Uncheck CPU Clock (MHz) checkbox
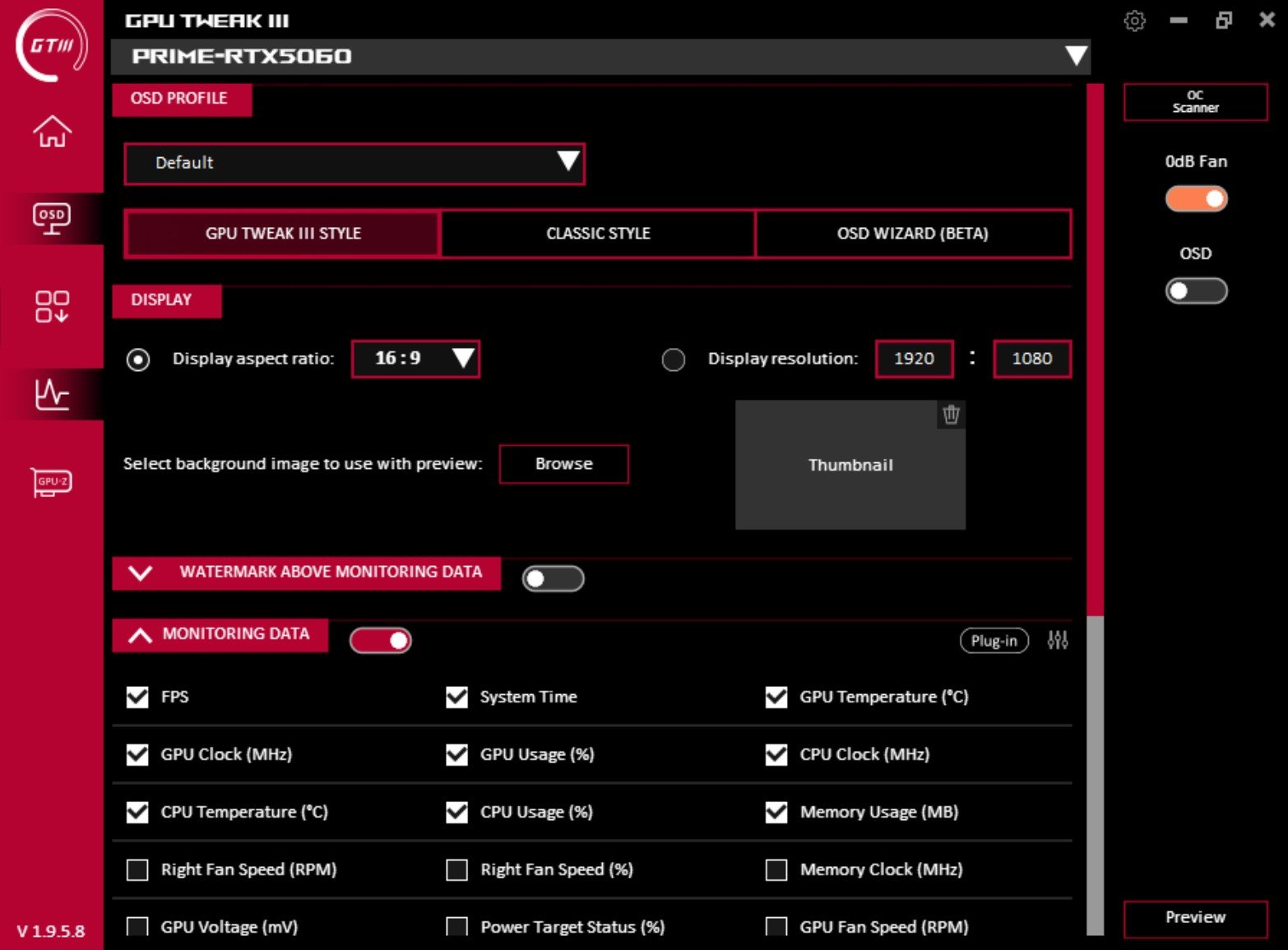The image size is (1288, 950). (776, 755)
